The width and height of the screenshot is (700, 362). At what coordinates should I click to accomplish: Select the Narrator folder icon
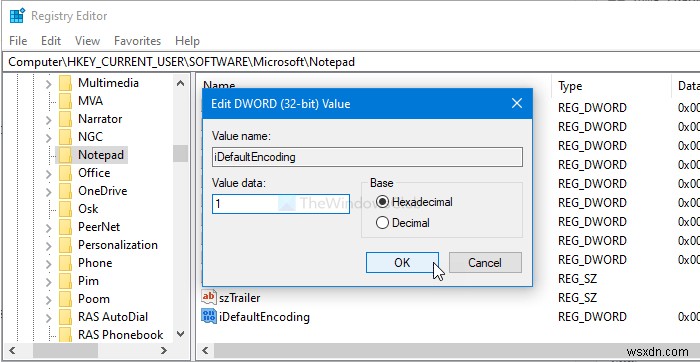point(65,119)
